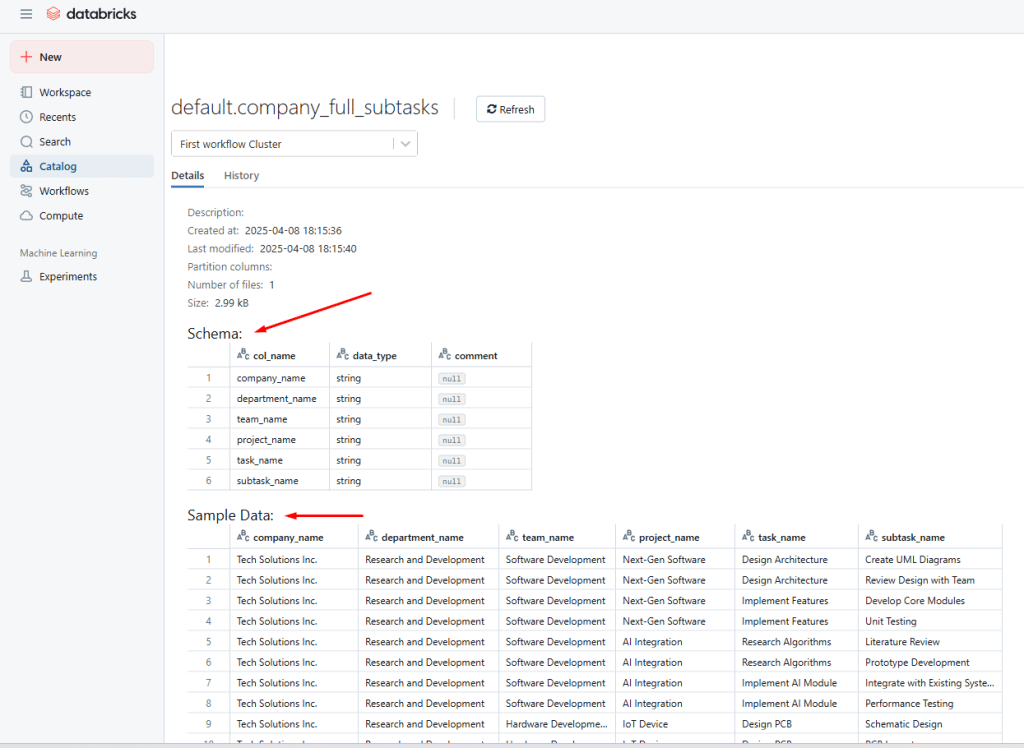
Task: Open Workflows from the sidebar
Action: 60,191
